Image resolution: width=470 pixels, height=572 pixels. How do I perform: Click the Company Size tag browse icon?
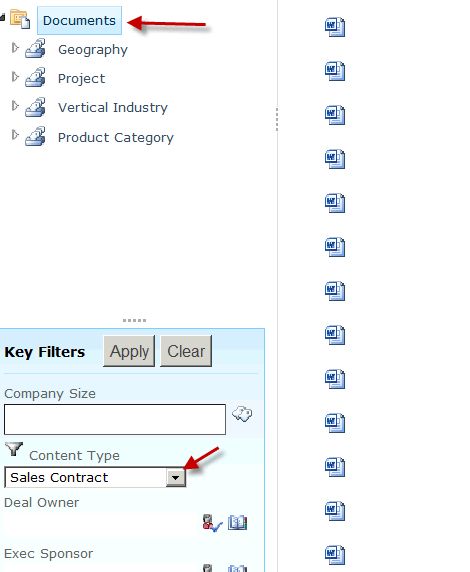click(242, 414)
